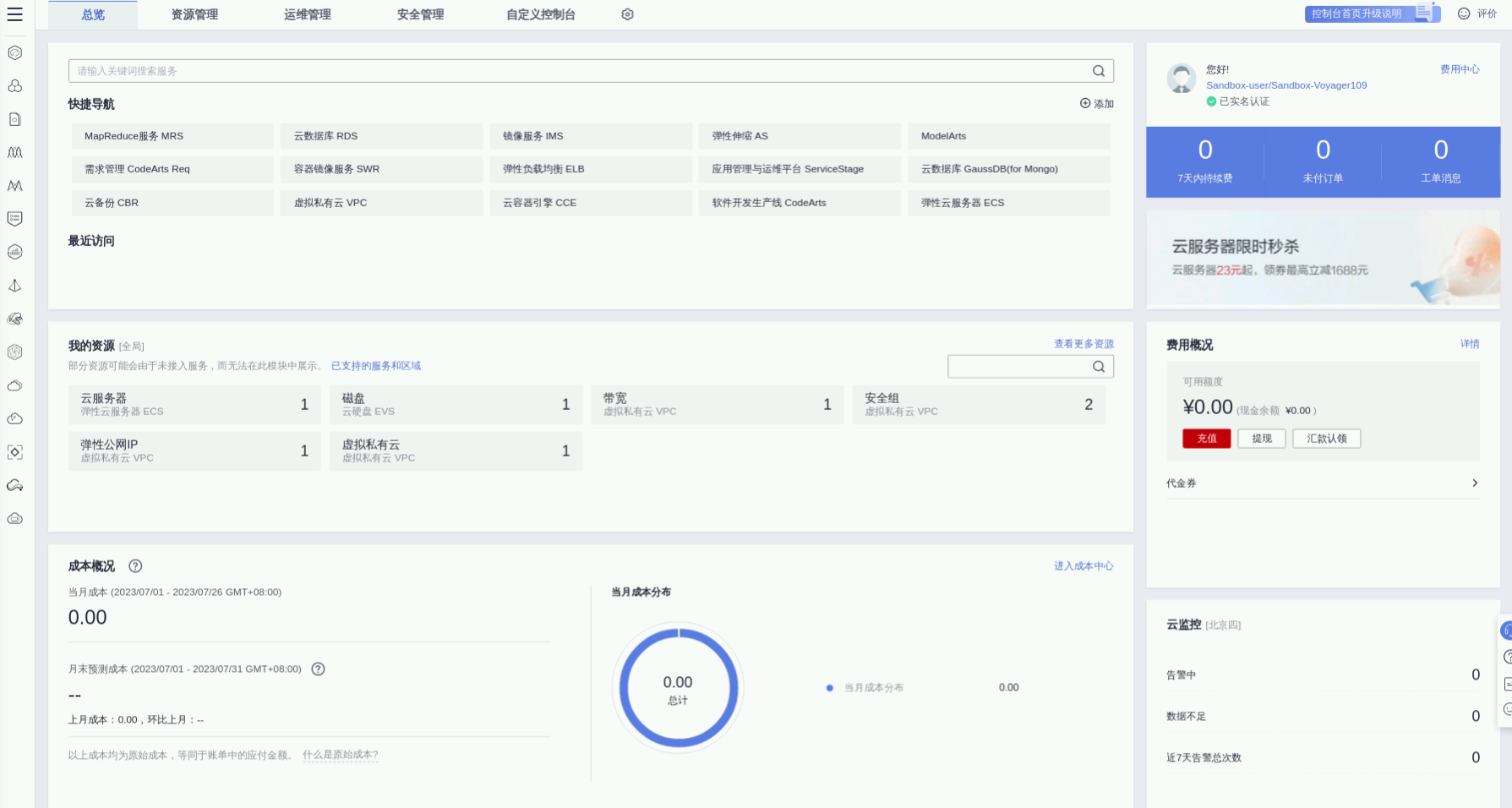Click the magnifier icon in 我的资源 search box
Image resolution: width=1512 pixels, height=808 pixels.
[x=1099, y=366]
